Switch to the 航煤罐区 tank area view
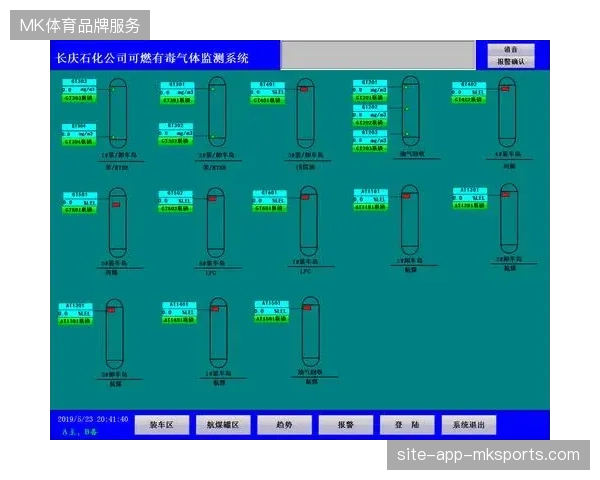This screenshot has width=600, height=480. [223, 424]
